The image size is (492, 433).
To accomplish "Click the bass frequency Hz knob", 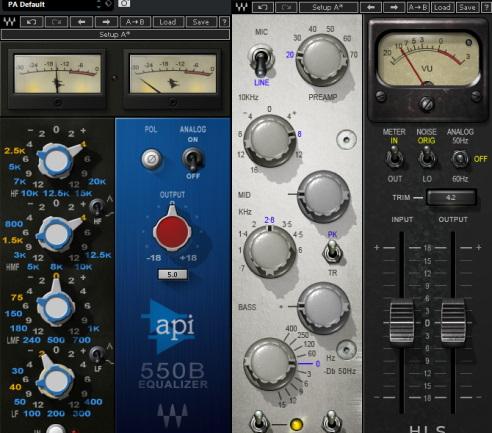I will (270, 364).
